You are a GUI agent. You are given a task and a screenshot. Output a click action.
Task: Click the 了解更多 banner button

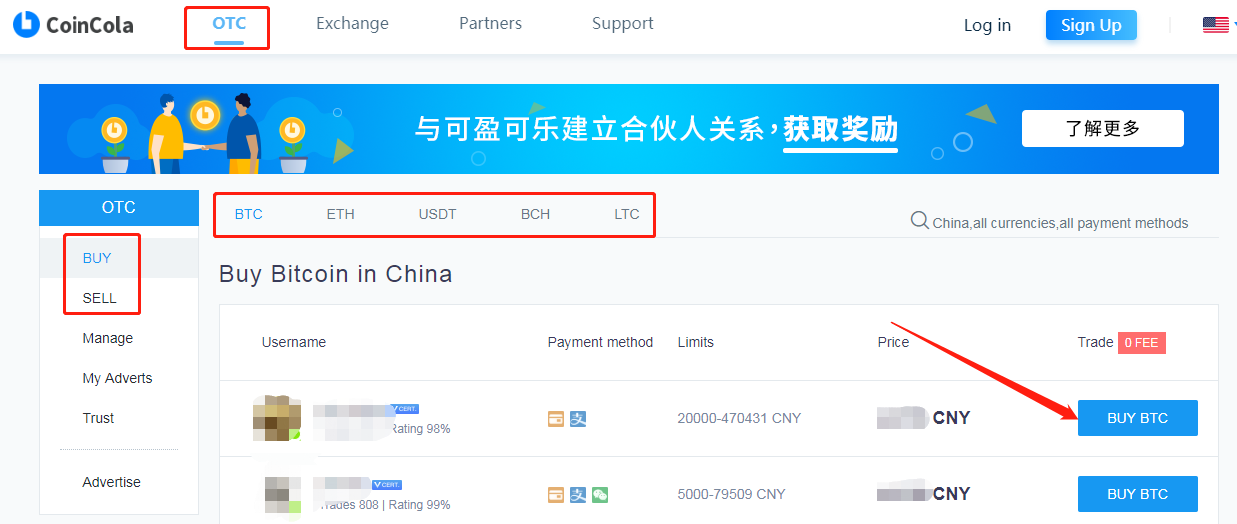pos(1102,128)
